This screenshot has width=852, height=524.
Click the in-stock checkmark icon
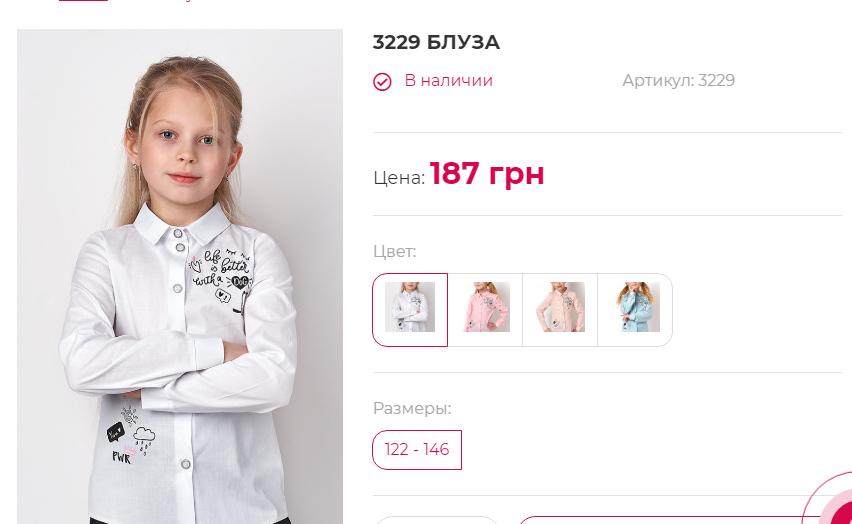pyautogui.click(x=382, y=82)
